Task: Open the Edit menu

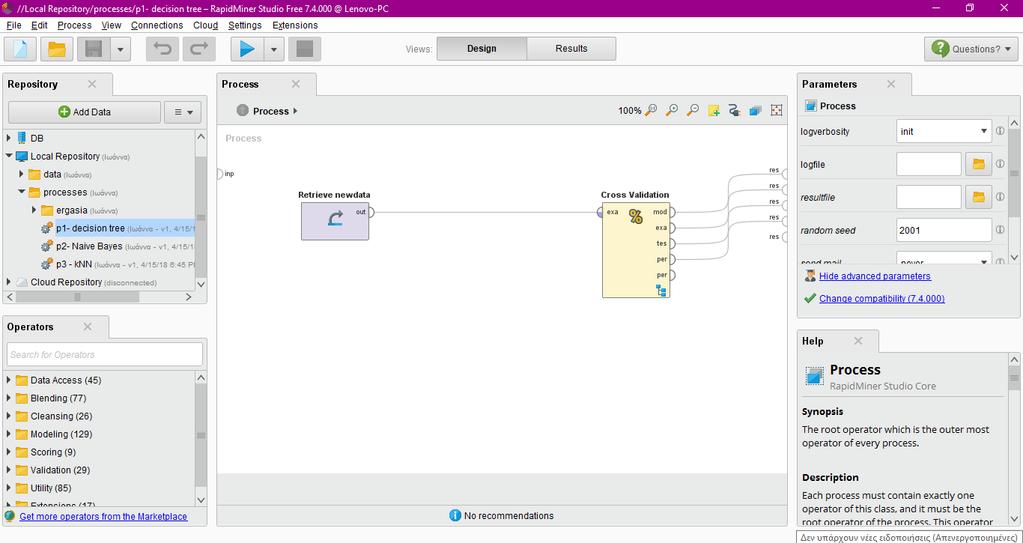Action: [x=39, y=25]
